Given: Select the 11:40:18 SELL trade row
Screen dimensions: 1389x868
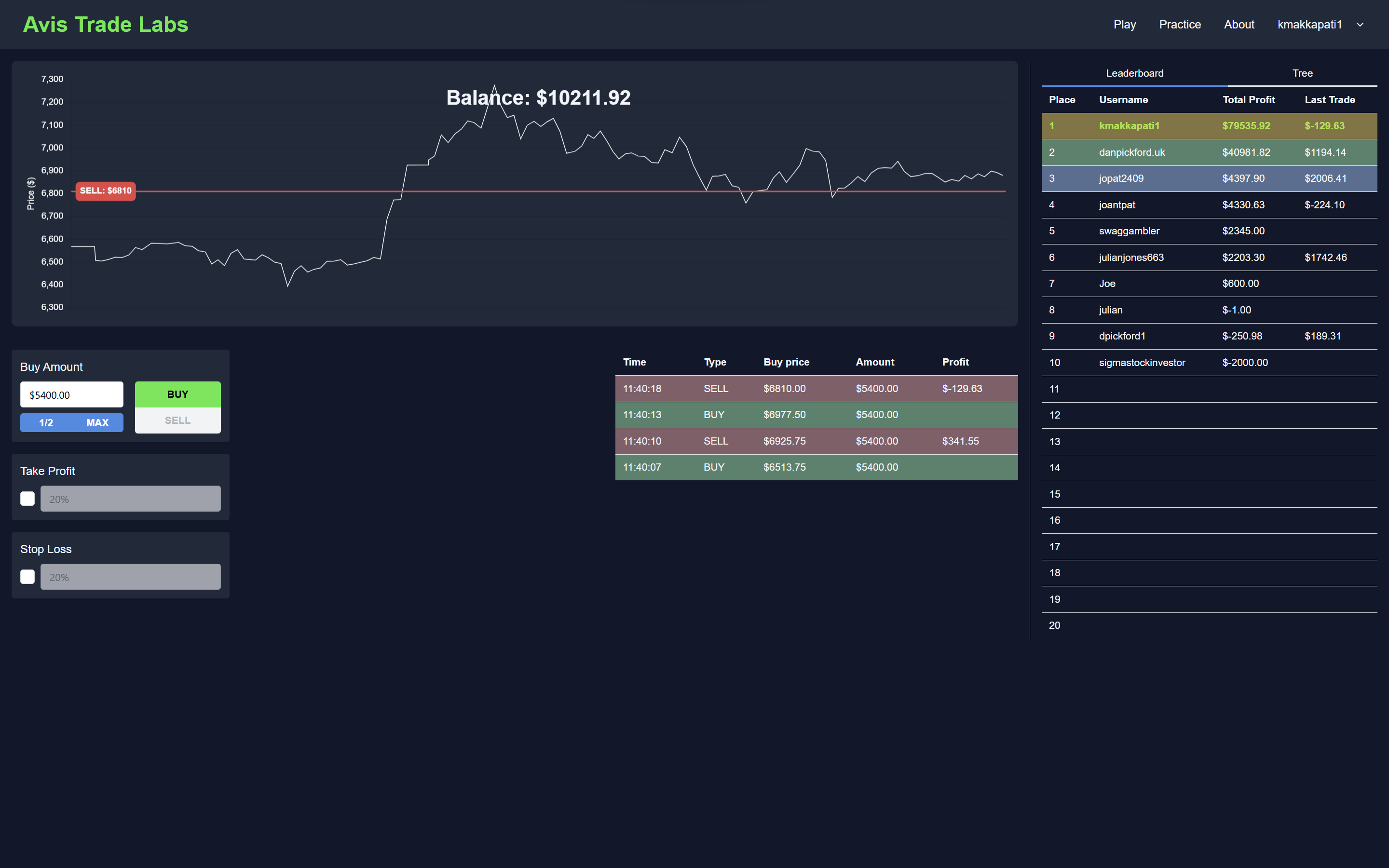Looking at the screenshot, I should point(816,389).
